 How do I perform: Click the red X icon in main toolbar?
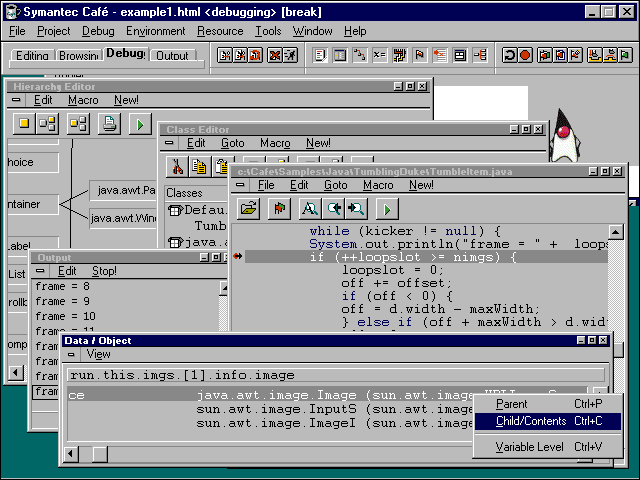(275, 55)
